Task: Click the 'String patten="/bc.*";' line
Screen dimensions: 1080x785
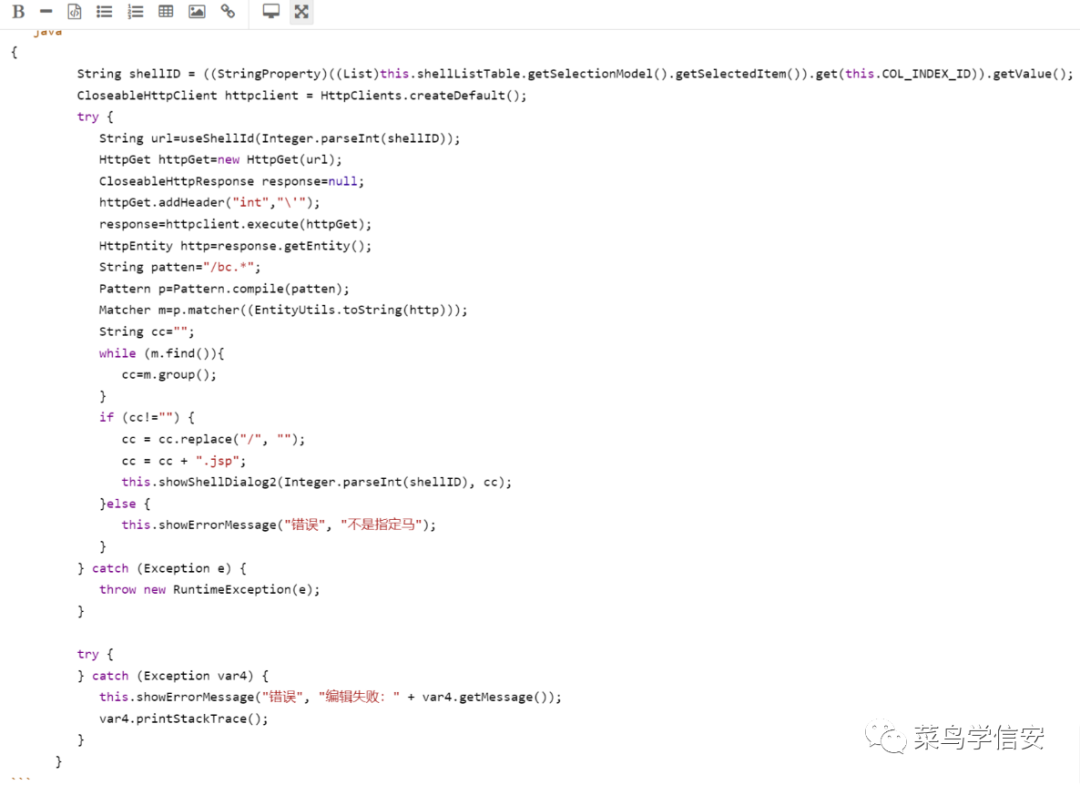Action: tap(180, 267)
